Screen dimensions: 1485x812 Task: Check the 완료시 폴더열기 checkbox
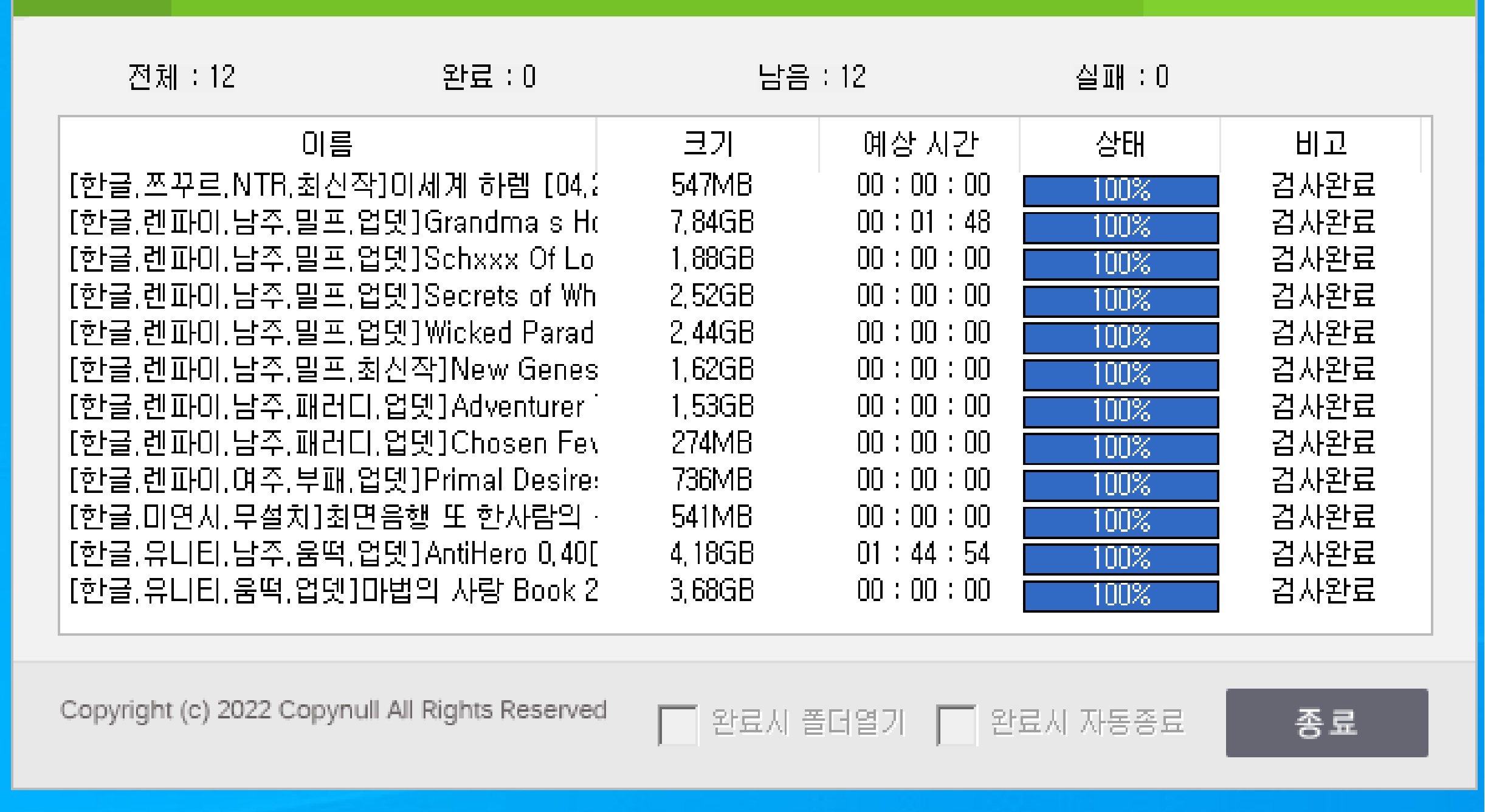(677, 724)
